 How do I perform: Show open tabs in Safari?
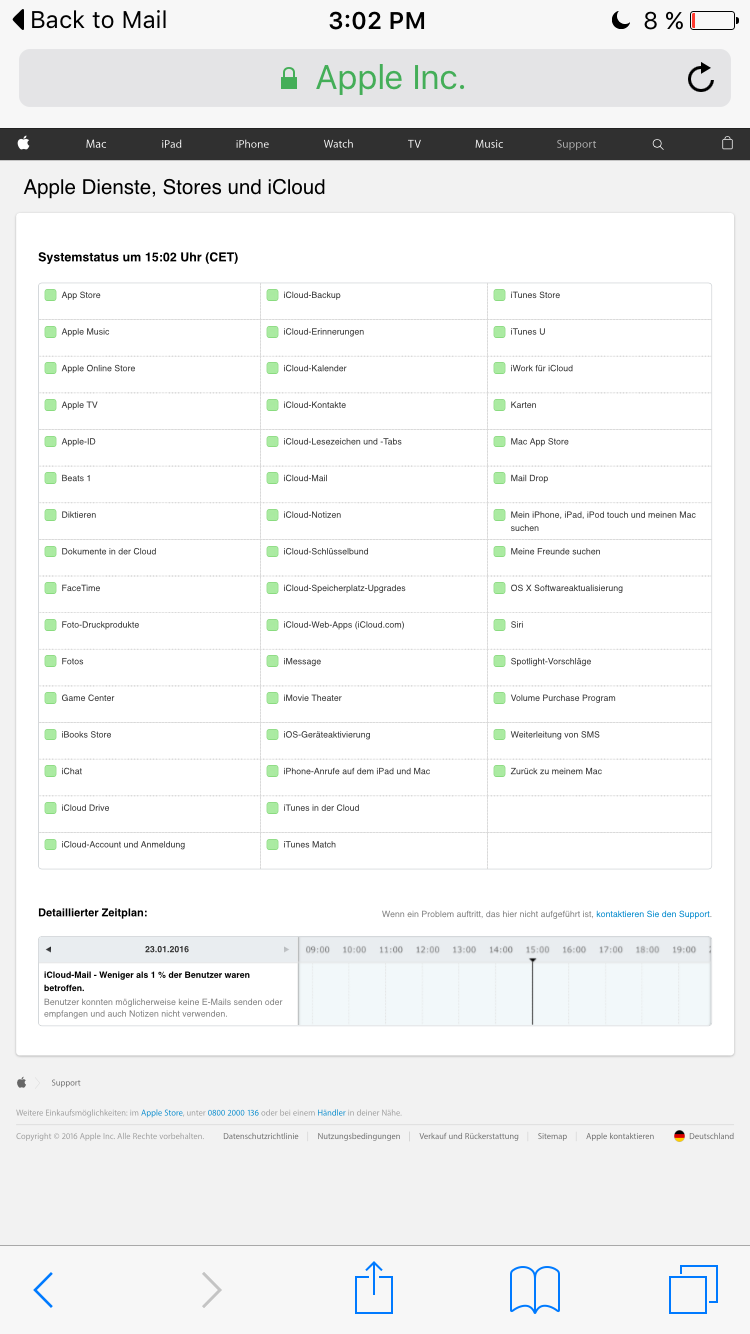(693, 1288)
